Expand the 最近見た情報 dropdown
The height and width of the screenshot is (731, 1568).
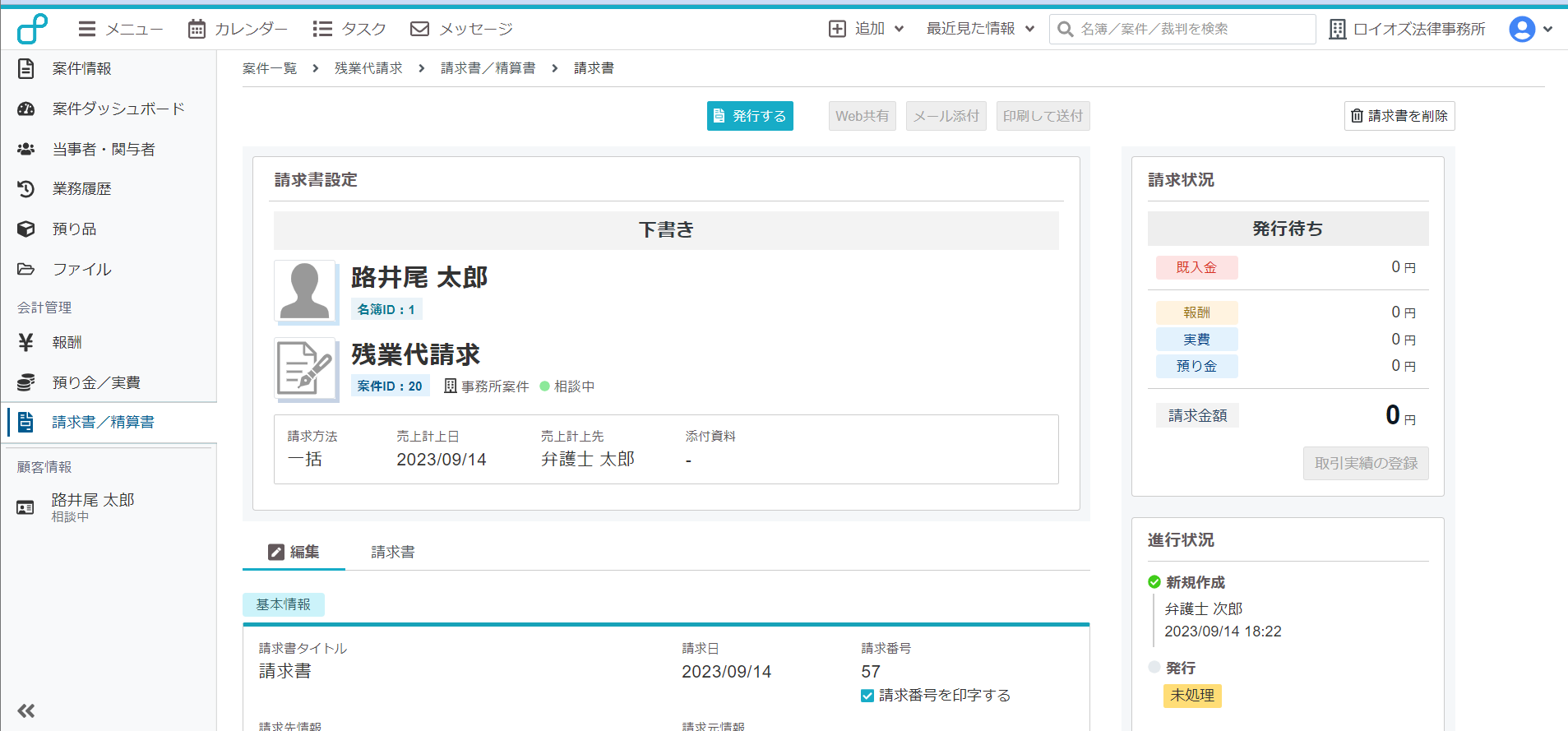[980, 29]
